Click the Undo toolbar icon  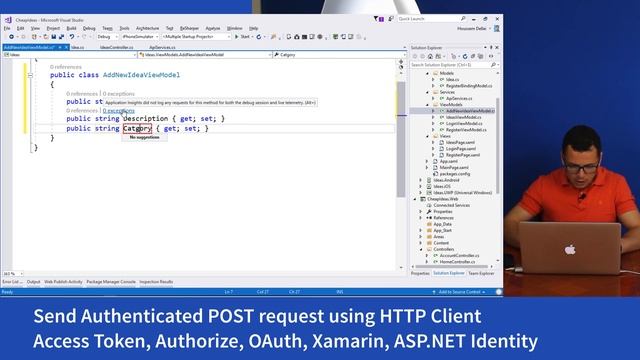coord(72,37)
